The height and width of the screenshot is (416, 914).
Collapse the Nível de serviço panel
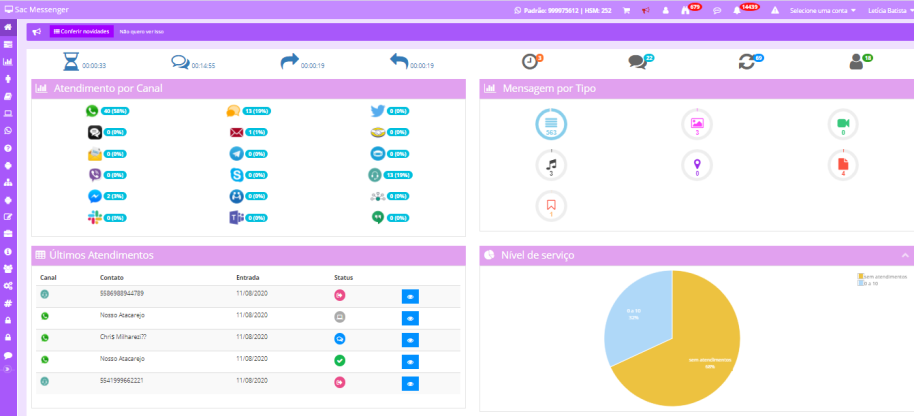pyautogui.click(x=905, y=256)
